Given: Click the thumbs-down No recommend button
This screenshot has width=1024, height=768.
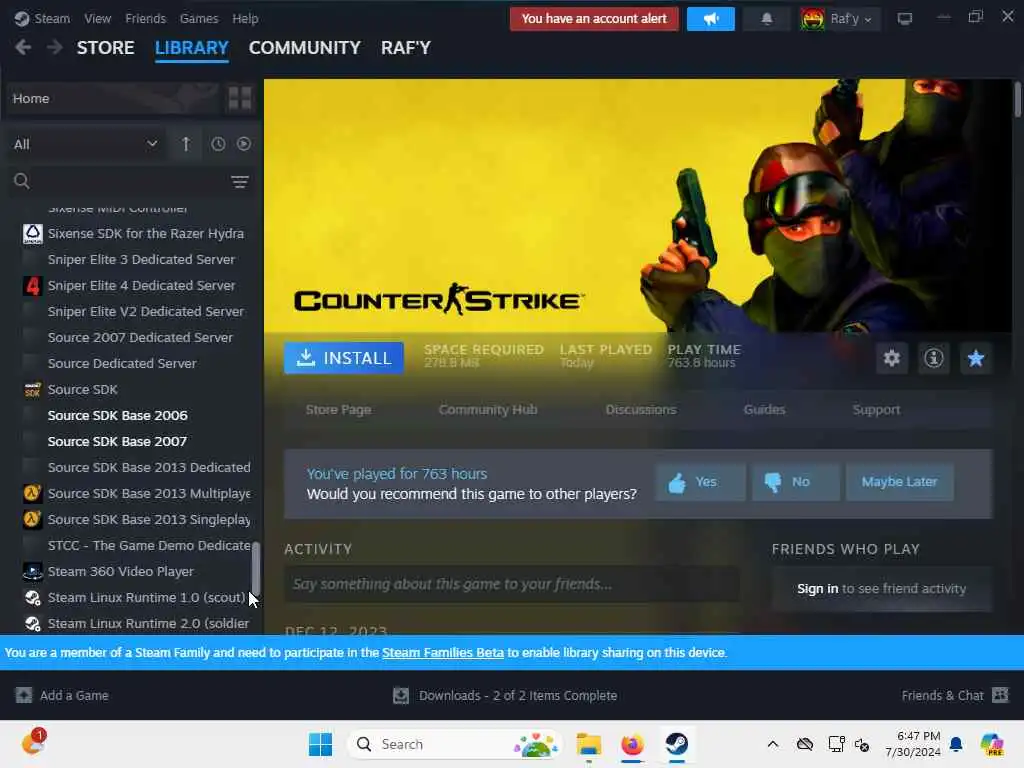Looking at the screenshot, I should point(795,482).
